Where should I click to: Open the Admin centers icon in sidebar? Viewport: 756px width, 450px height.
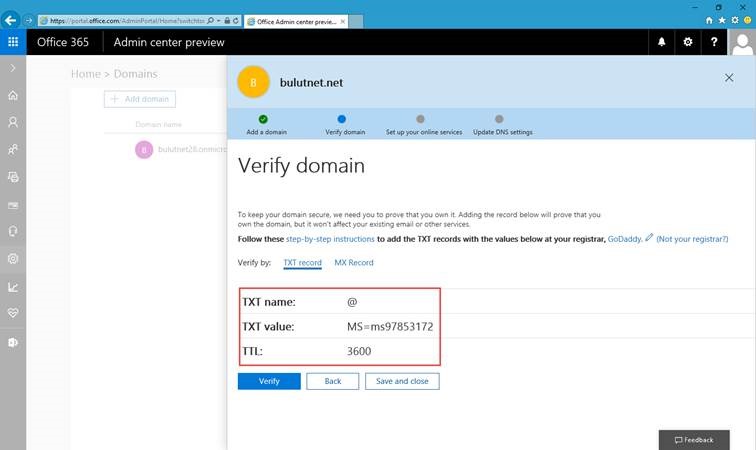[13, 342]
